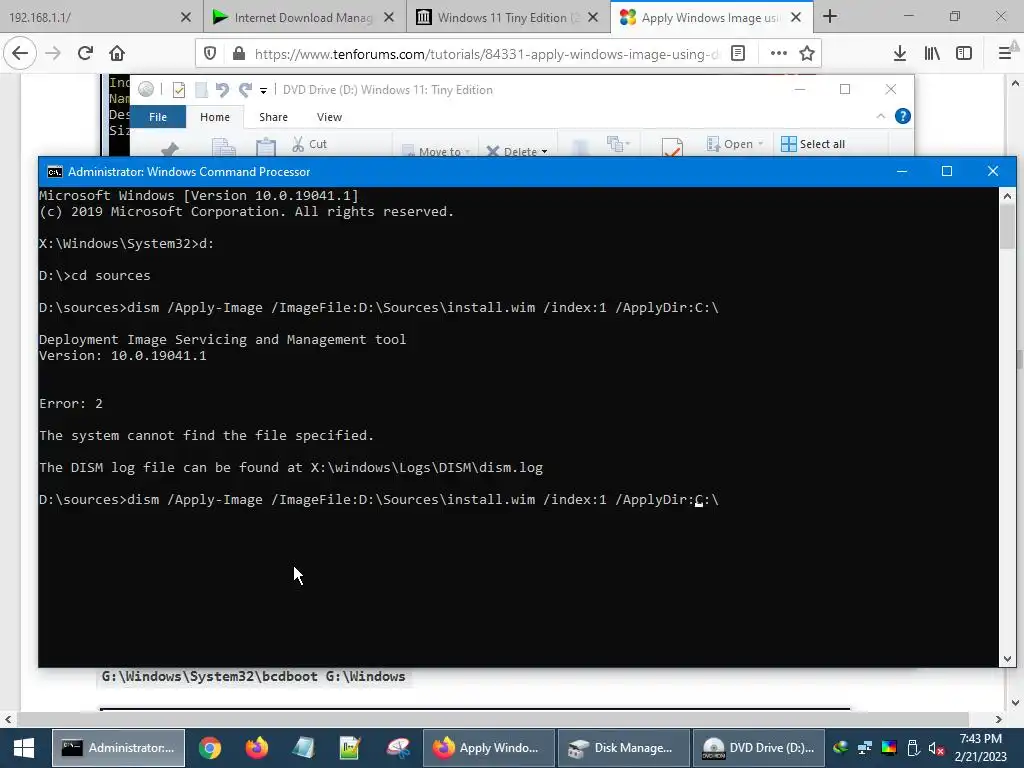Go to the Firefox home page
1024x768 pixels.
117,54
